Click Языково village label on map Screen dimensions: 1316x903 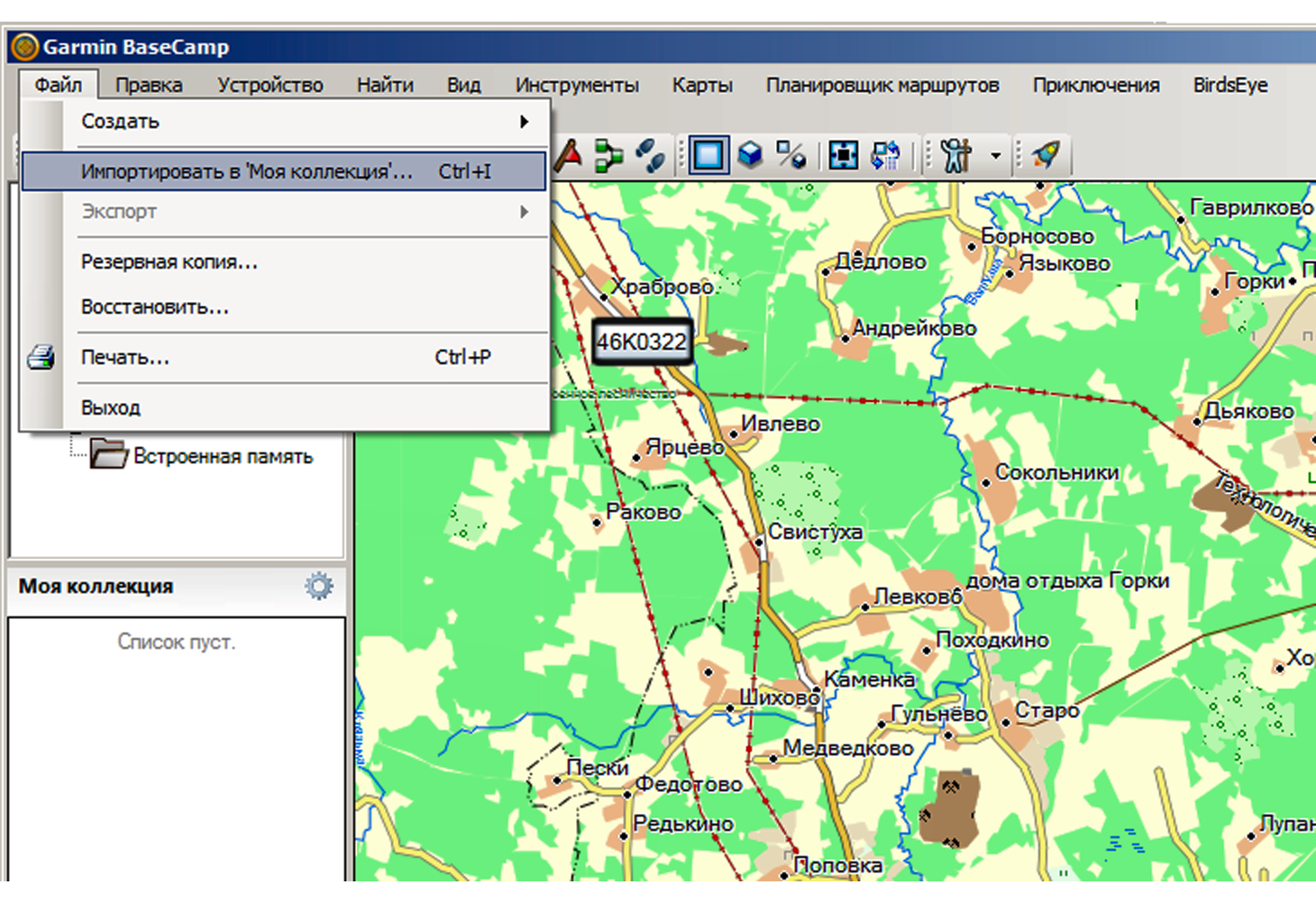click(1065, 263)
